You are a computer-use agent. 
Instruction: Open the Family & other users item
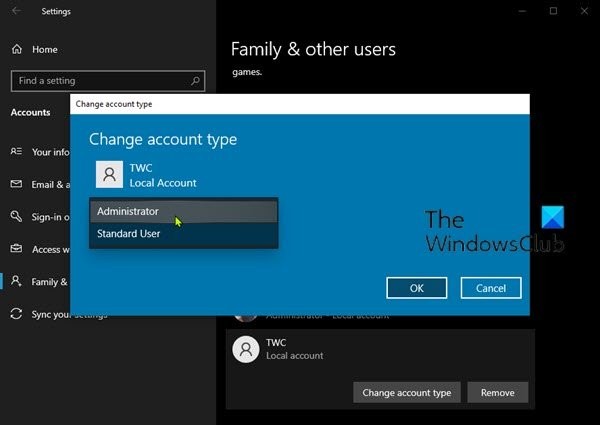[40, 282]
